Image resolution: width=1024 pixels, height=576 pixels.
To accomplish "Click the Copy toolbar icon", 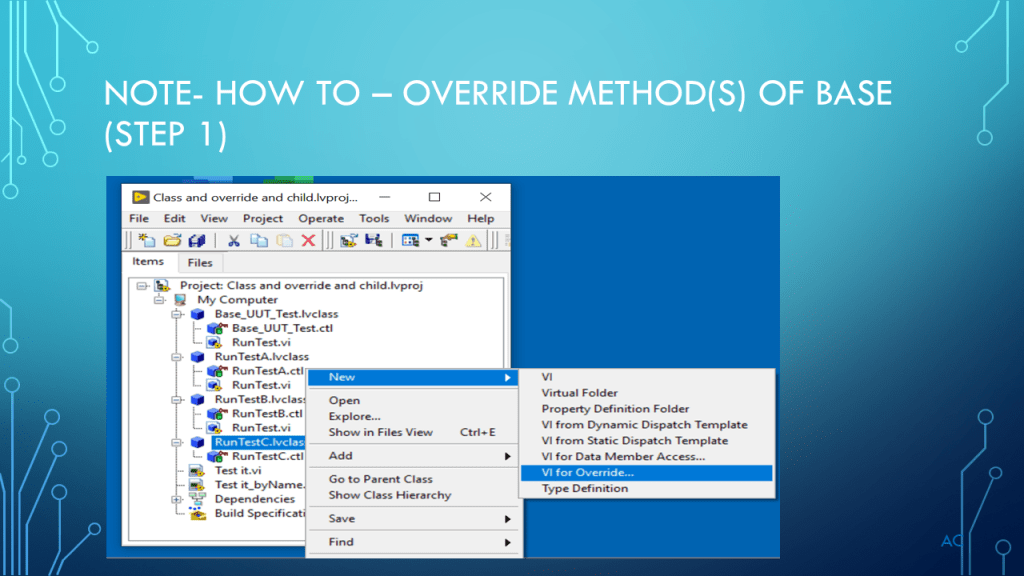I will click(258, 240).
